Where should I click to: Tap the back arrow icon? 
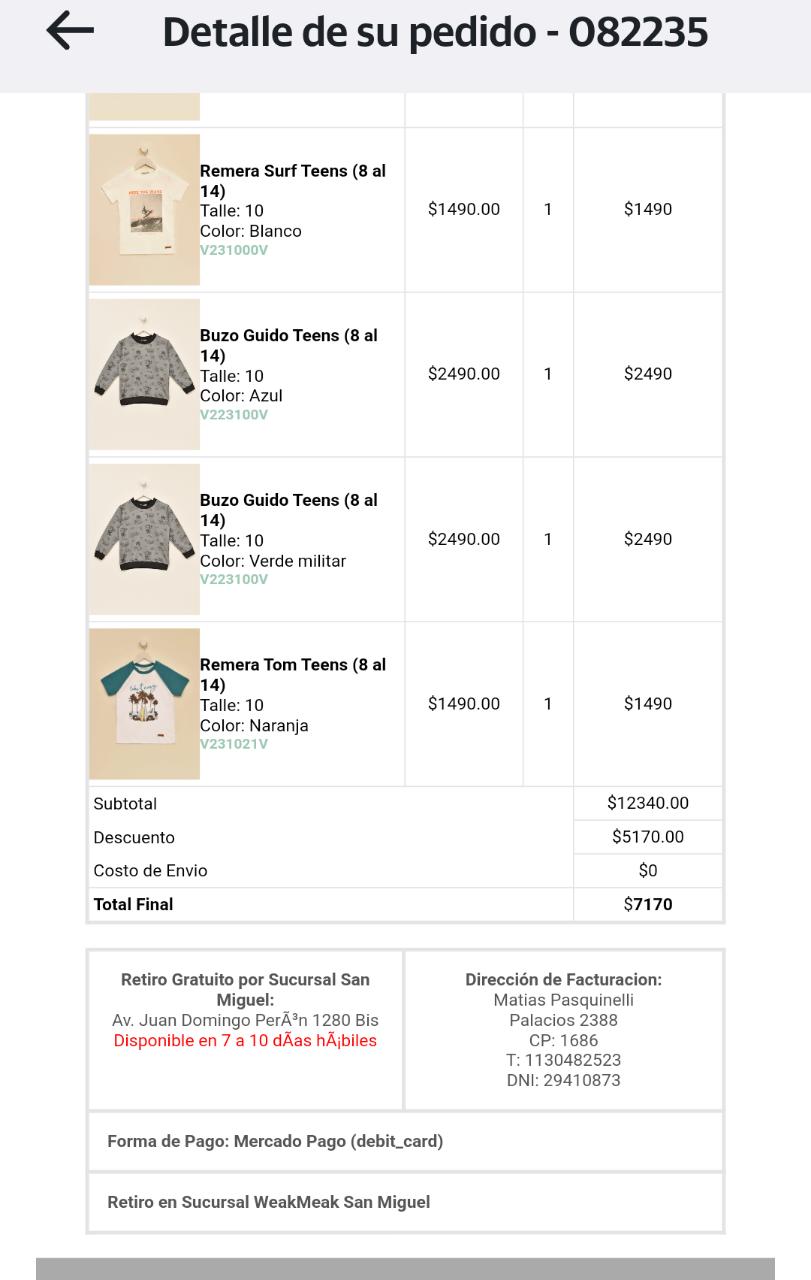[70, 32]
